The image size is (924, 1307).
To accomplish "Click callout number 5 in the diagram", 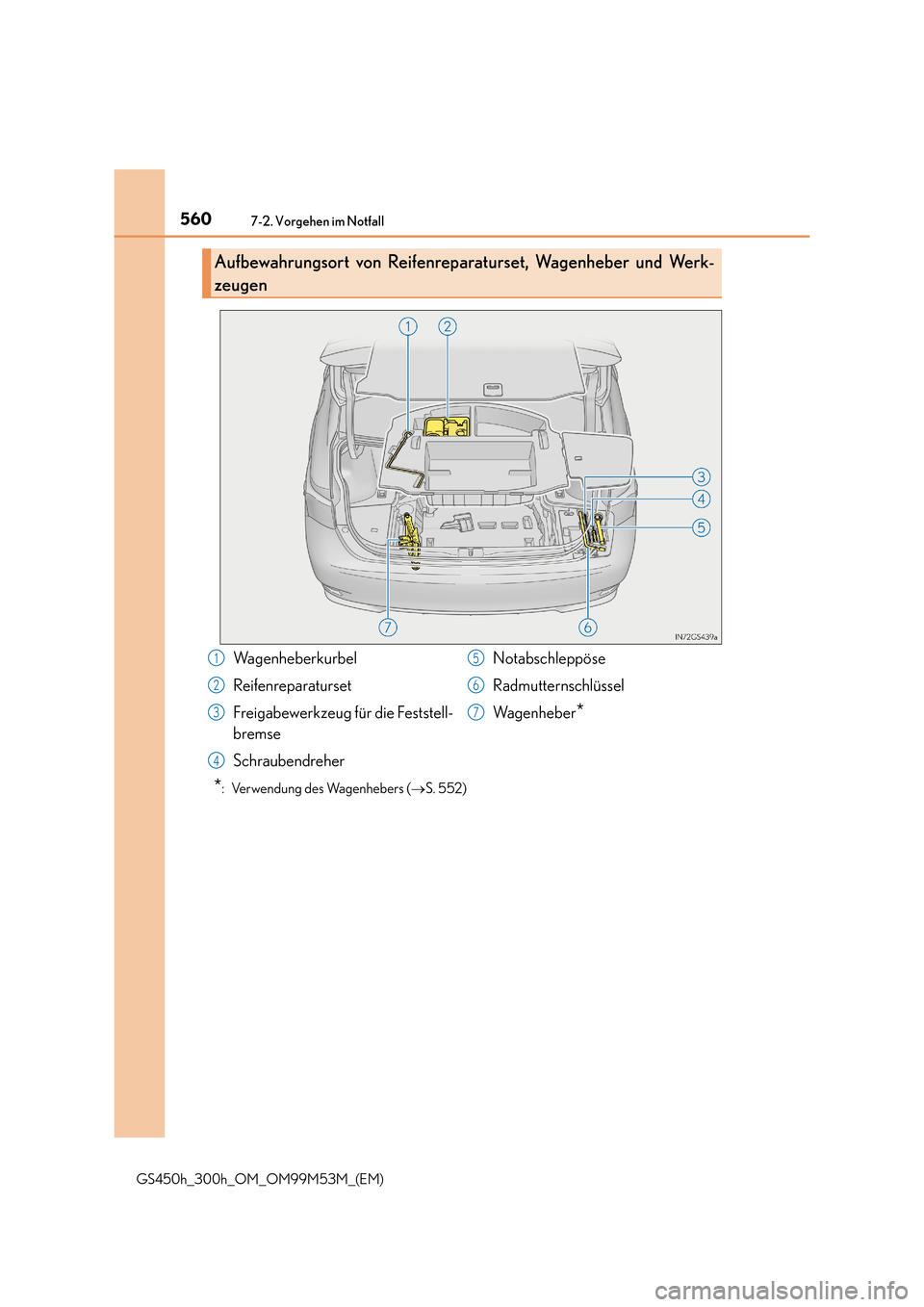I will click(702, 527).
